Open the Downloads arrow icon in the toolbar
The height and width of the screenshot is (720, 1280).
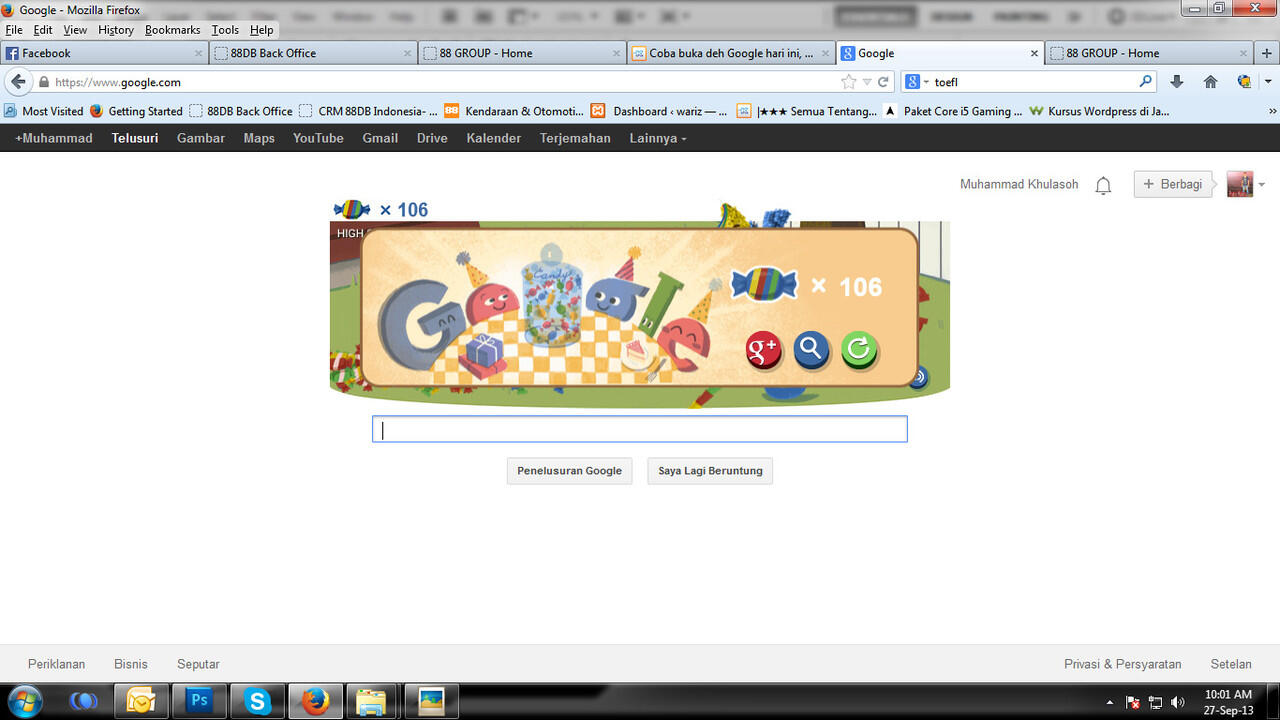click(1176, 82)
